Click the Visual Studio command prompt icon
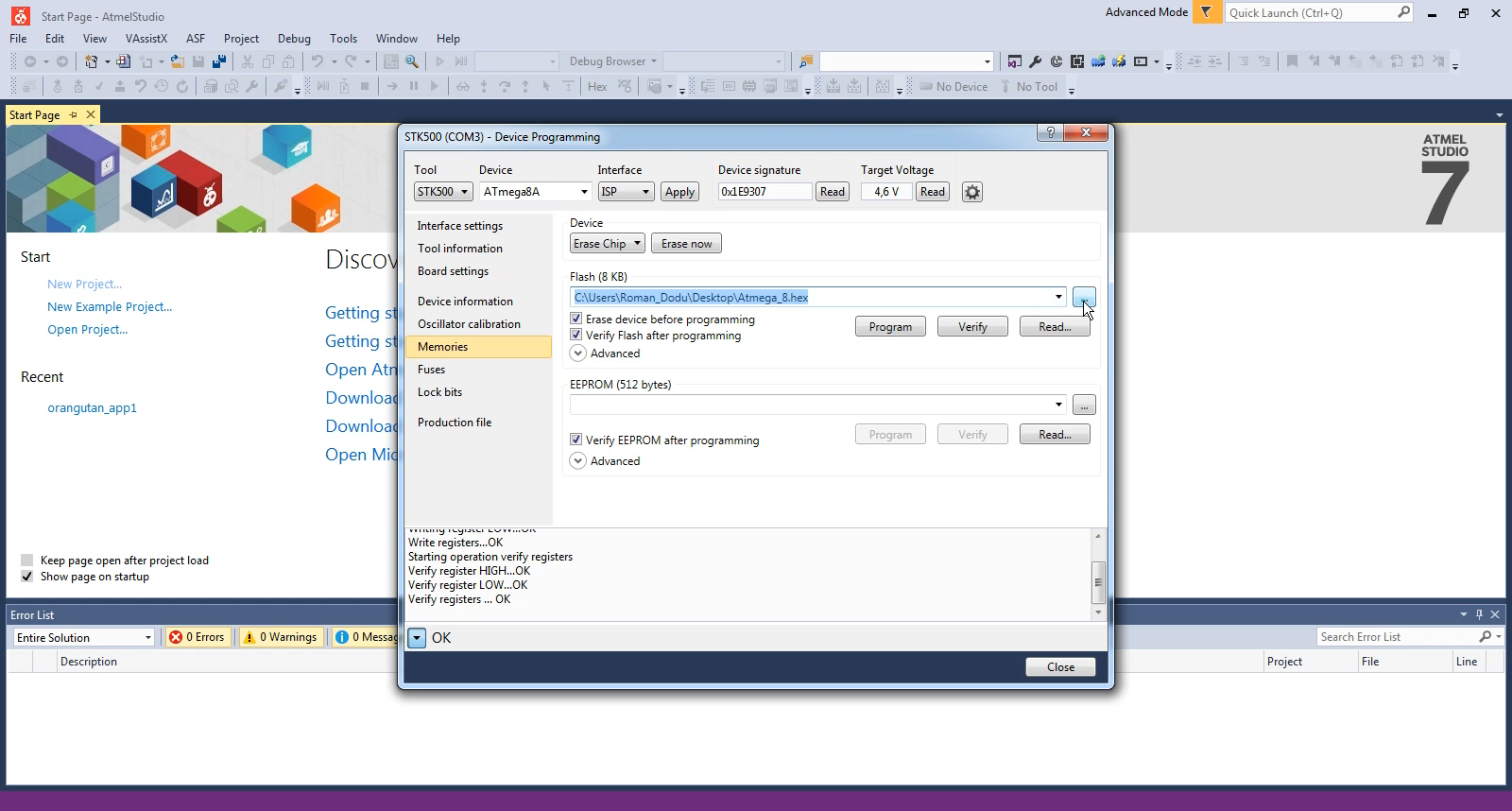The height and width of the screenshot is (811, 1512). click(x=1142, y=61)
